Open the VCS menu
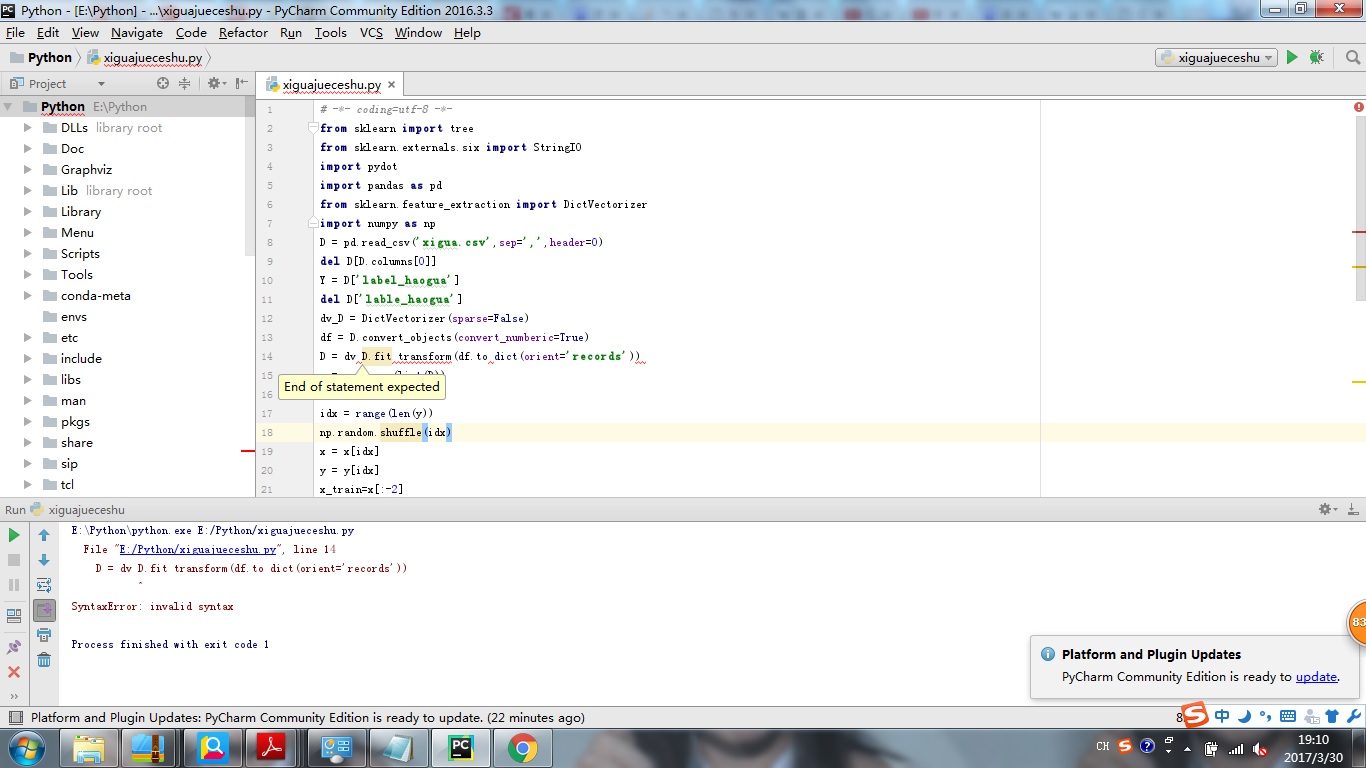This screenshot has width=1366, height=768. coord(371,32)
